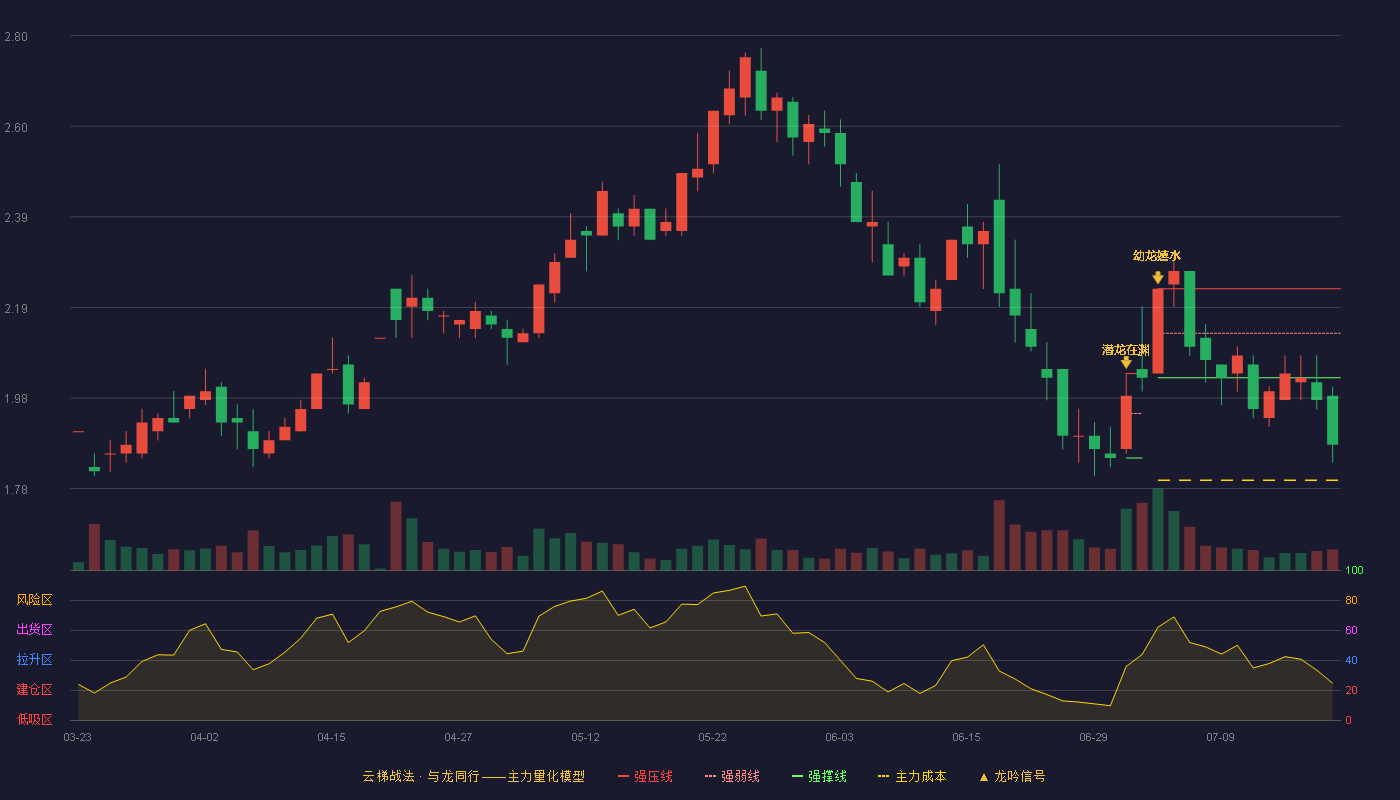The image size is (1400, 800).
Task: Select the 风险区 zone label
Action: (x=34, y=600)
